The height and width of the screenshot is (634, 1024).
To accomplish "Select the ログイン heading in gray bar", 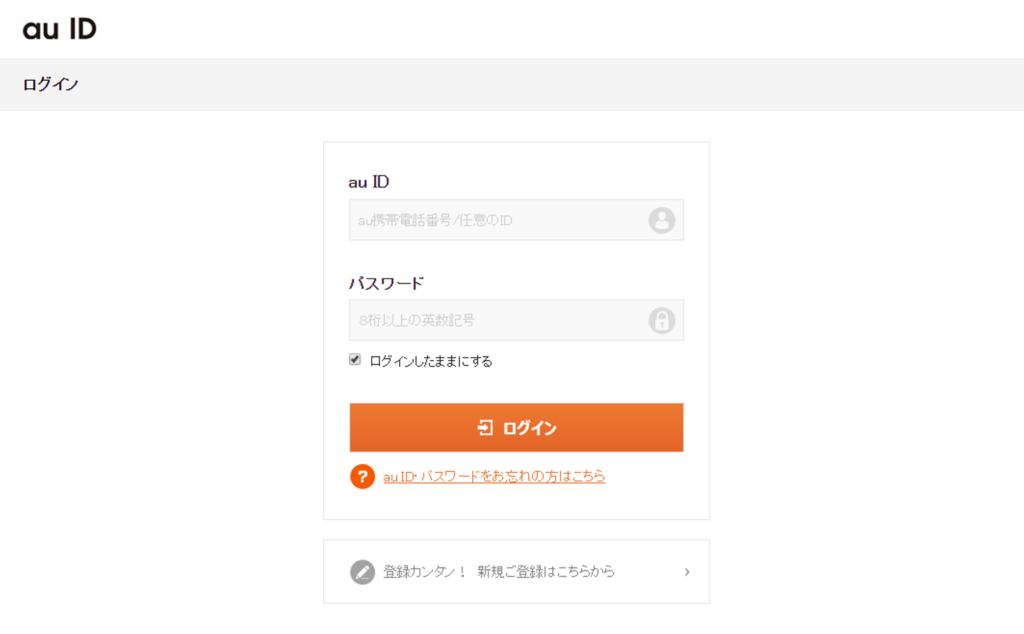I will pyautogui.click(x=50, y=84).
